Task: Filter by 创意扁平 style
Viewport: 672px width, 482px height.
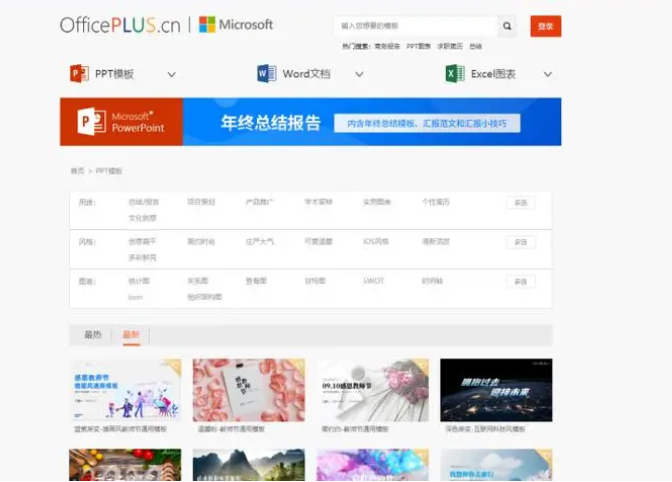Action: point(142,241)
